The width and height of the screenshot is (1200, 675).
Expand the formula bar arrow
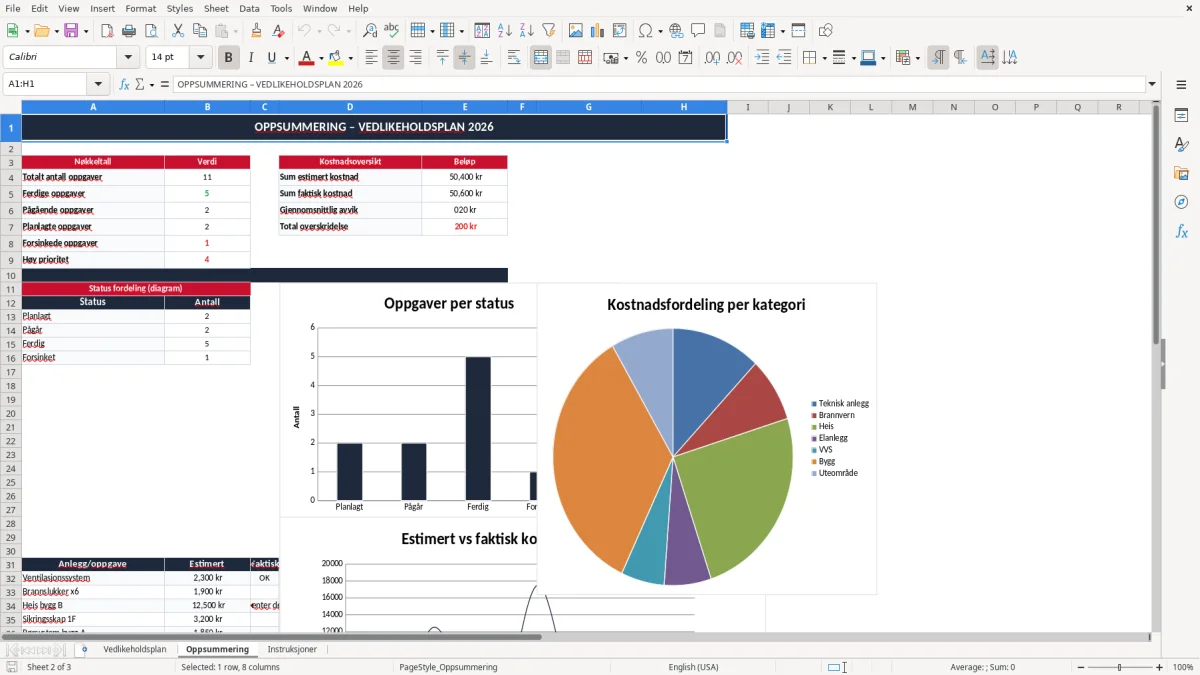pos(1153,85)
